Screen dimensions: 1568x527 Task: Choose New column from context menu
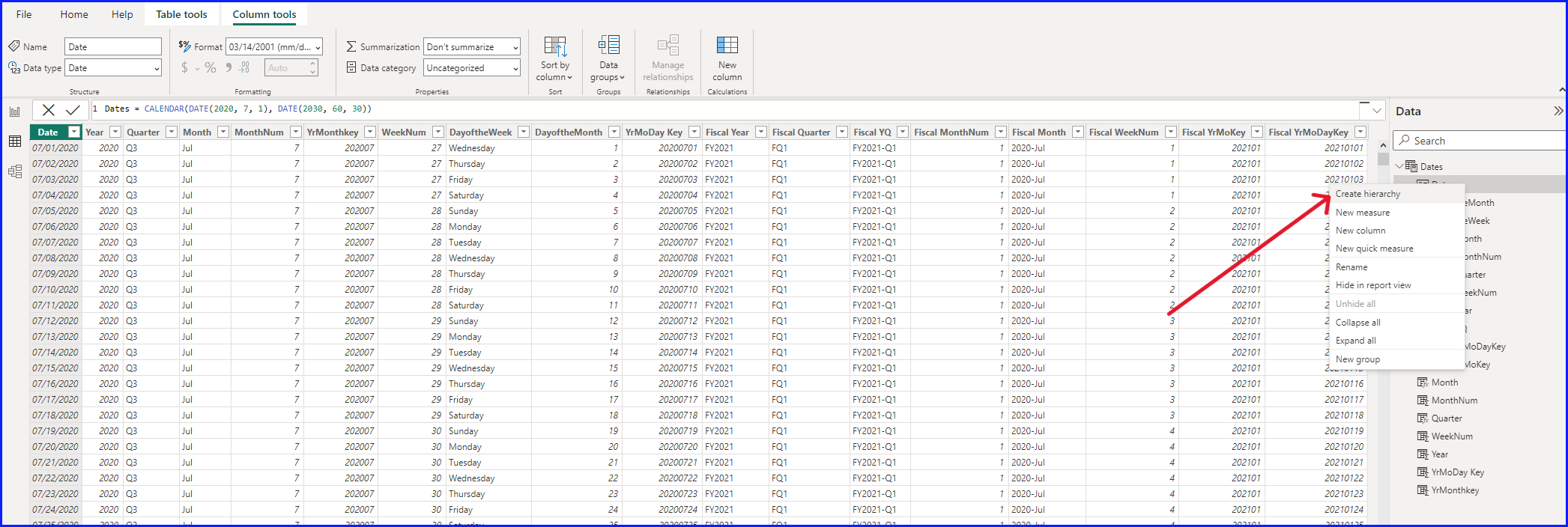[1397, 231]
